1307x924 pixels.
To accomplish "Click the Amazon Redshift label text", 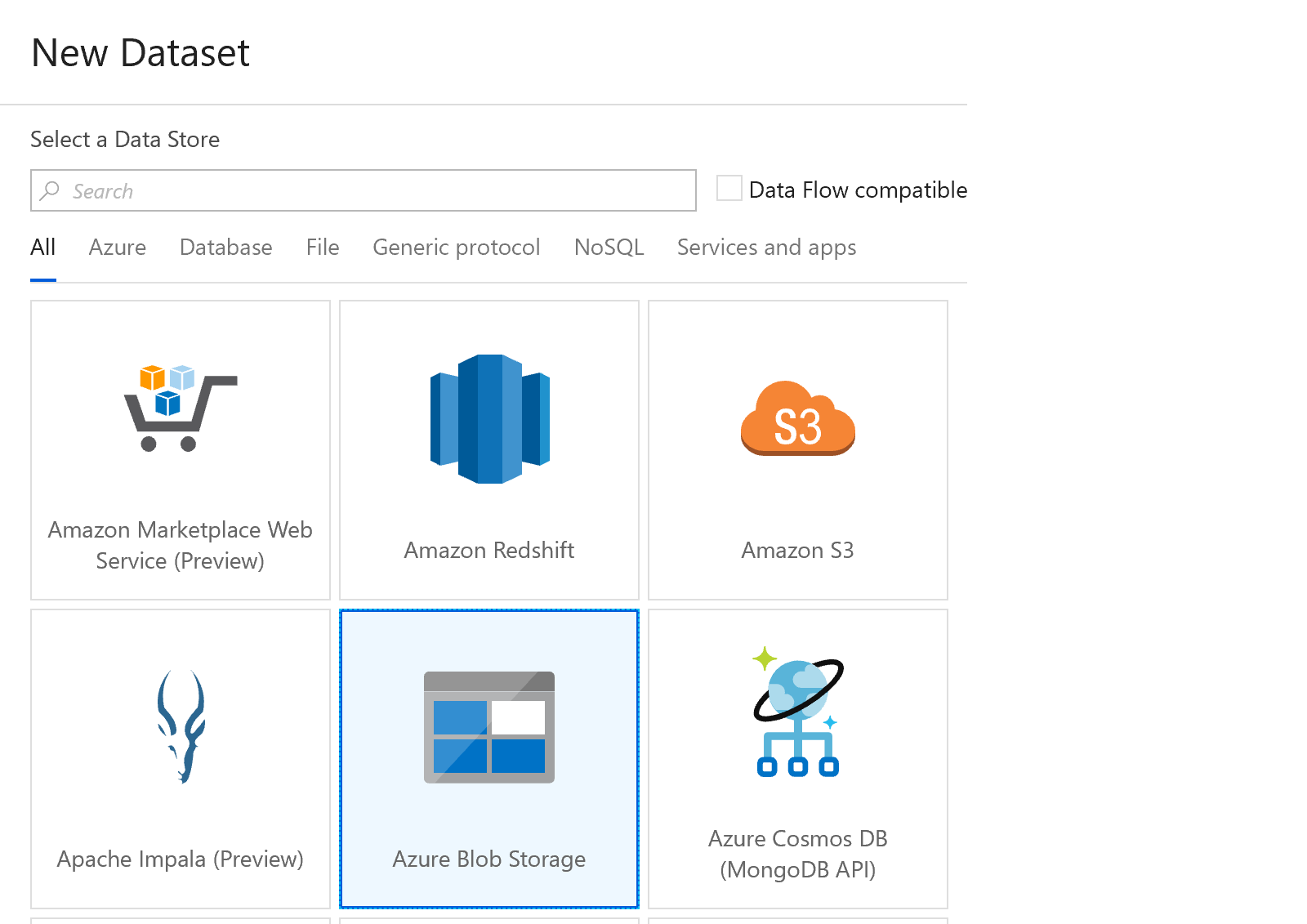I will click(x=489, y=551).
